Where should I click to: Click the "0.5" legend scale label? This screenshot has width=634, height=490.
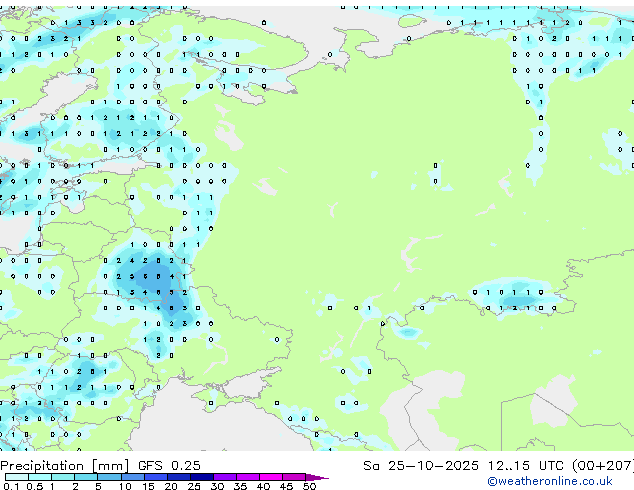click(35, 486)
